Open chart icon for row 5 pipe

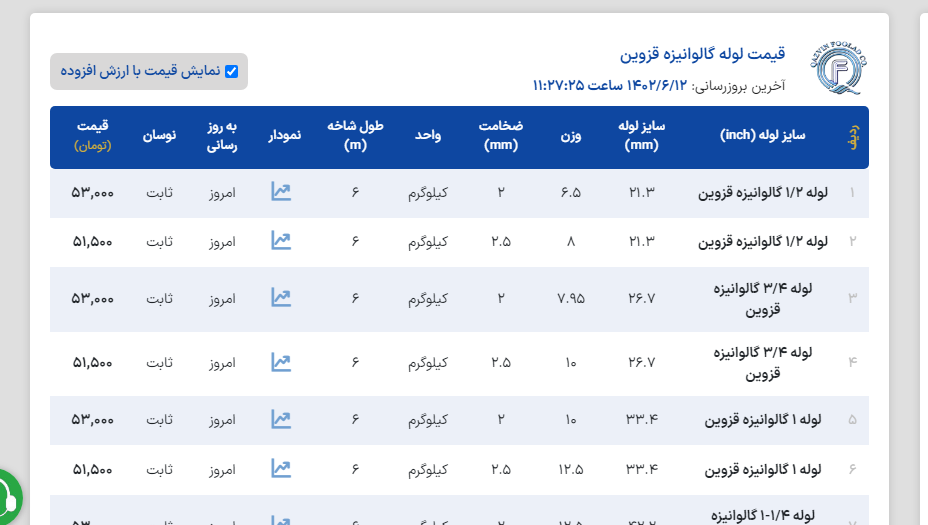tap(281, 420)
